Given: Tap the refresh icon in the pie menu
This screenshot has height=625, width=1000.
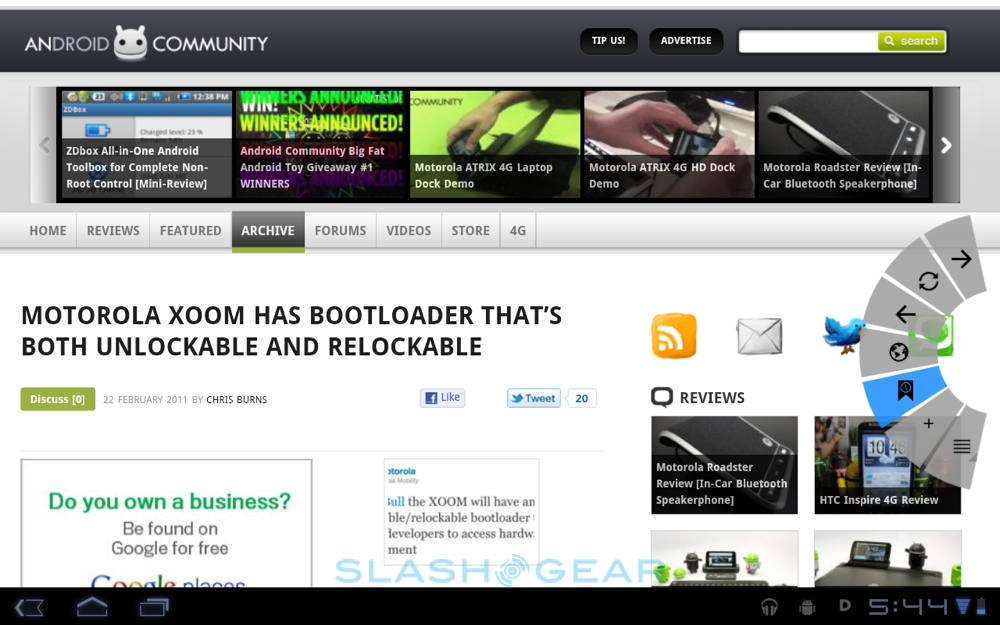Looking at the screenshot, I should [x=928, y=282].
